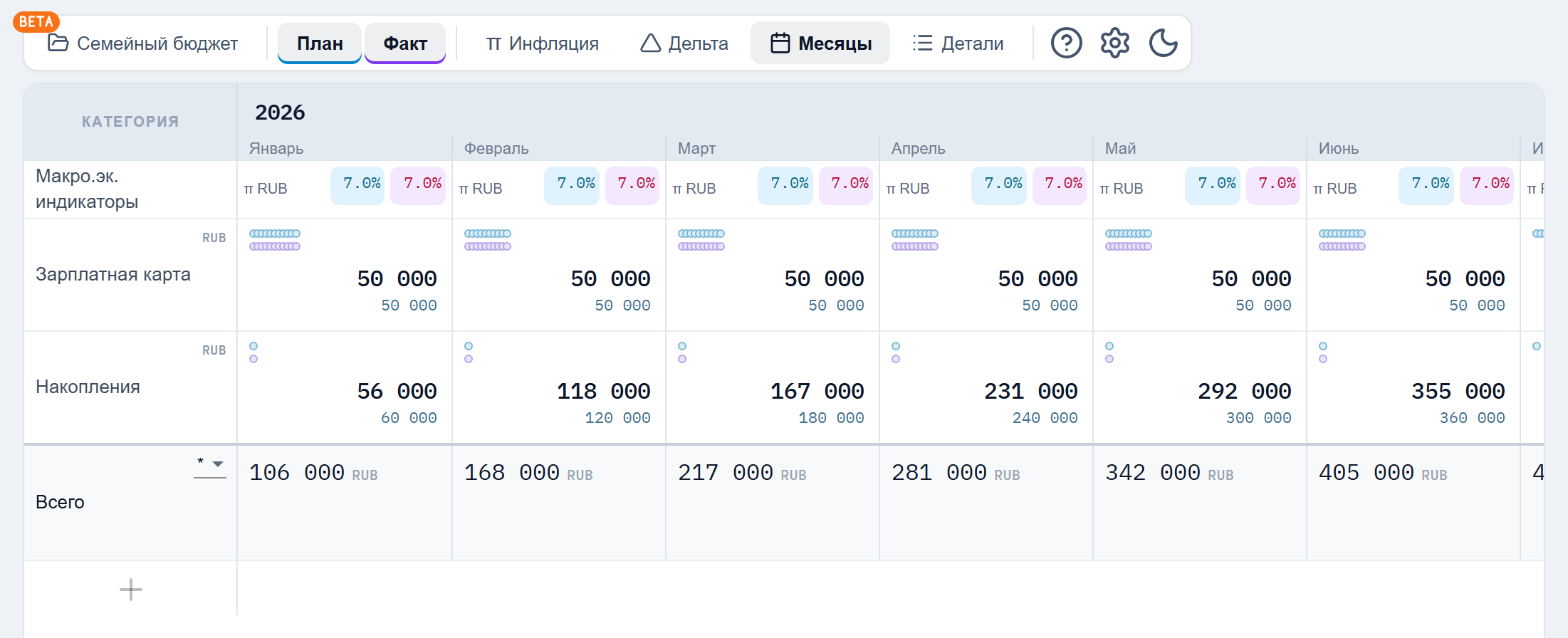Click March dot indicators in Накопления
Image resolution: width=1568 pixels, height=638 pixels.
tap(682, 352)
